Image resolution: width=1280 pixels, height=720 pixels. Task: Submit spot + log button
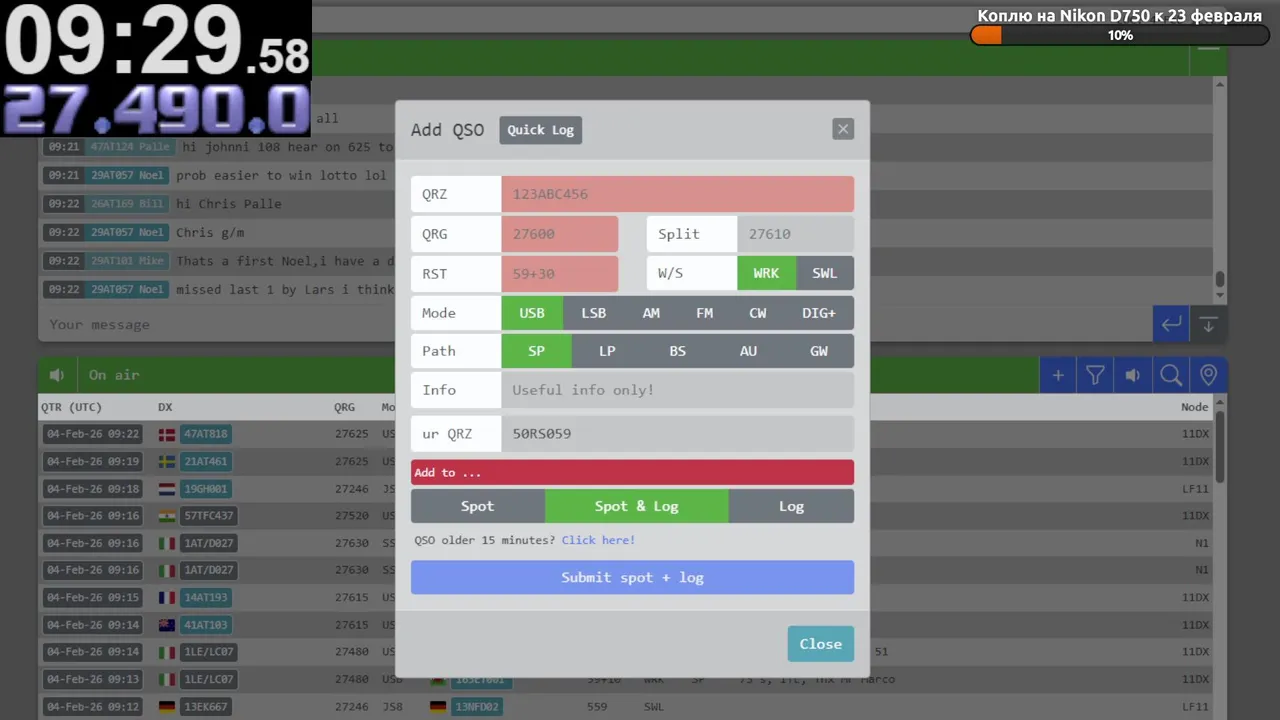[632, 577]
